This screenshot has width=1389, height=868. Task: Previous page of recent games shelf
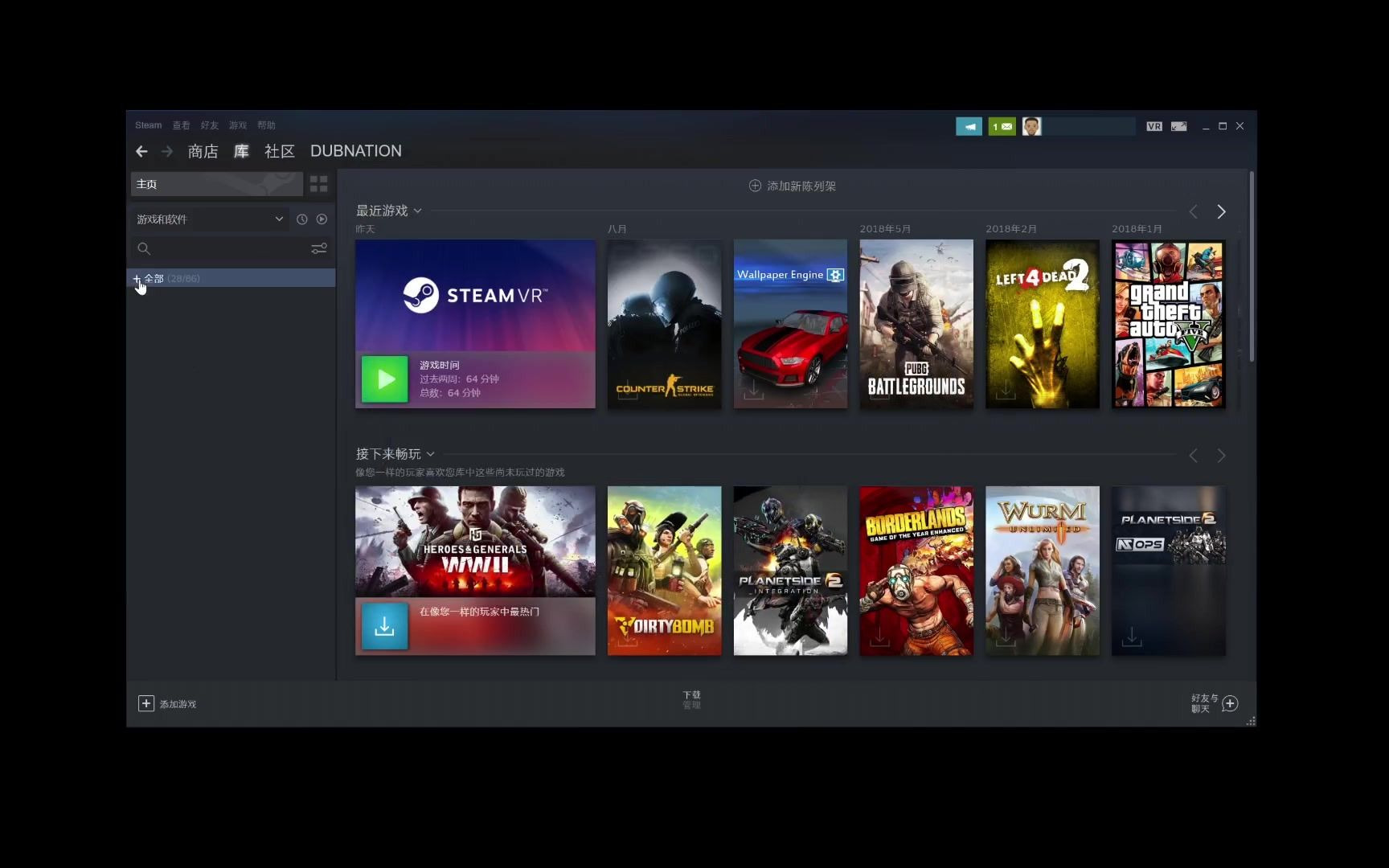[x=1194, y=211]
